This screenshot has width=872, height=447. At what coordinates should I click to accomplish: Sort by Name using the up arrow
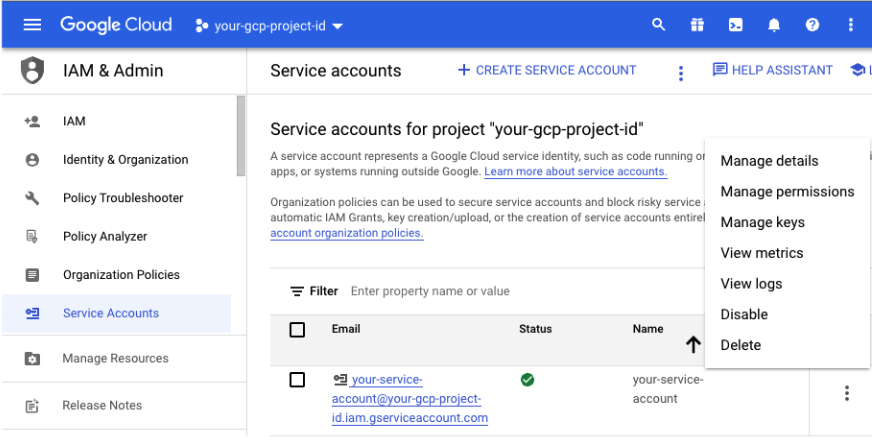[693, 345]
